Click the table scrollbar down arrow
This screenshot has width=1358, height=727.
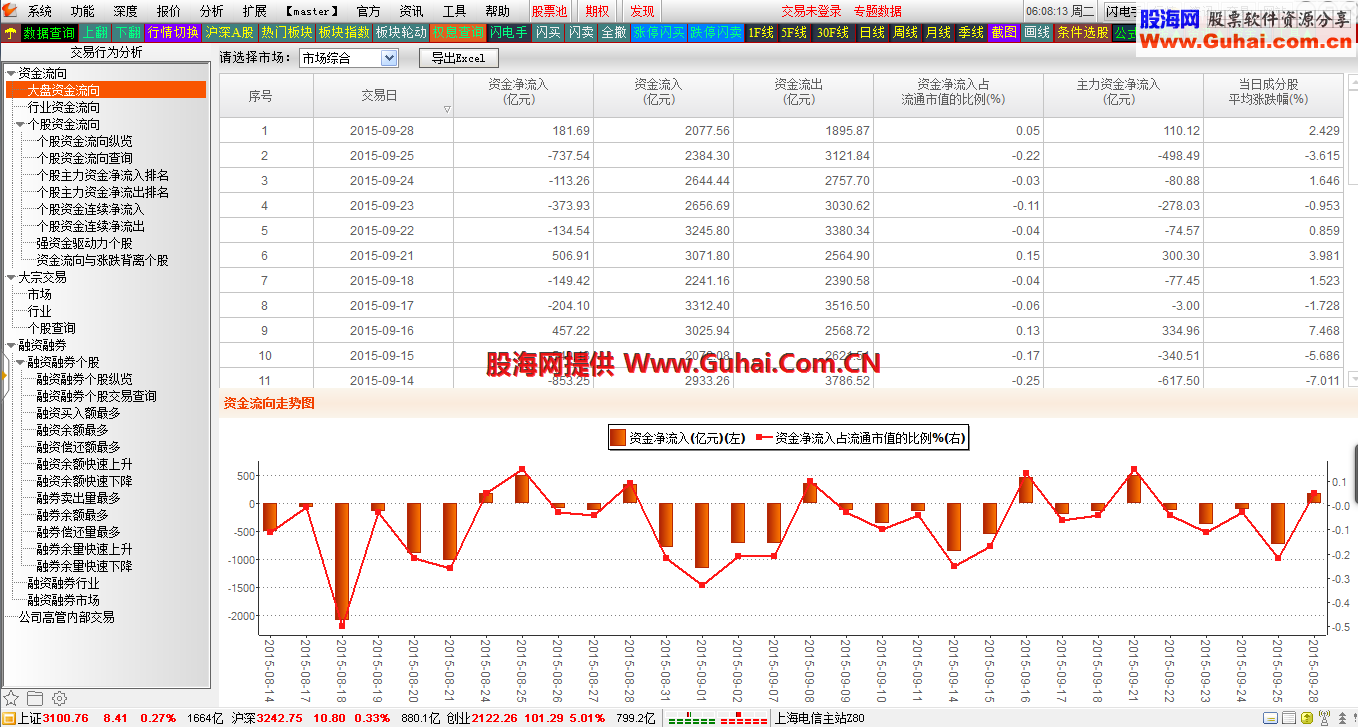[x=1353, y=379]
